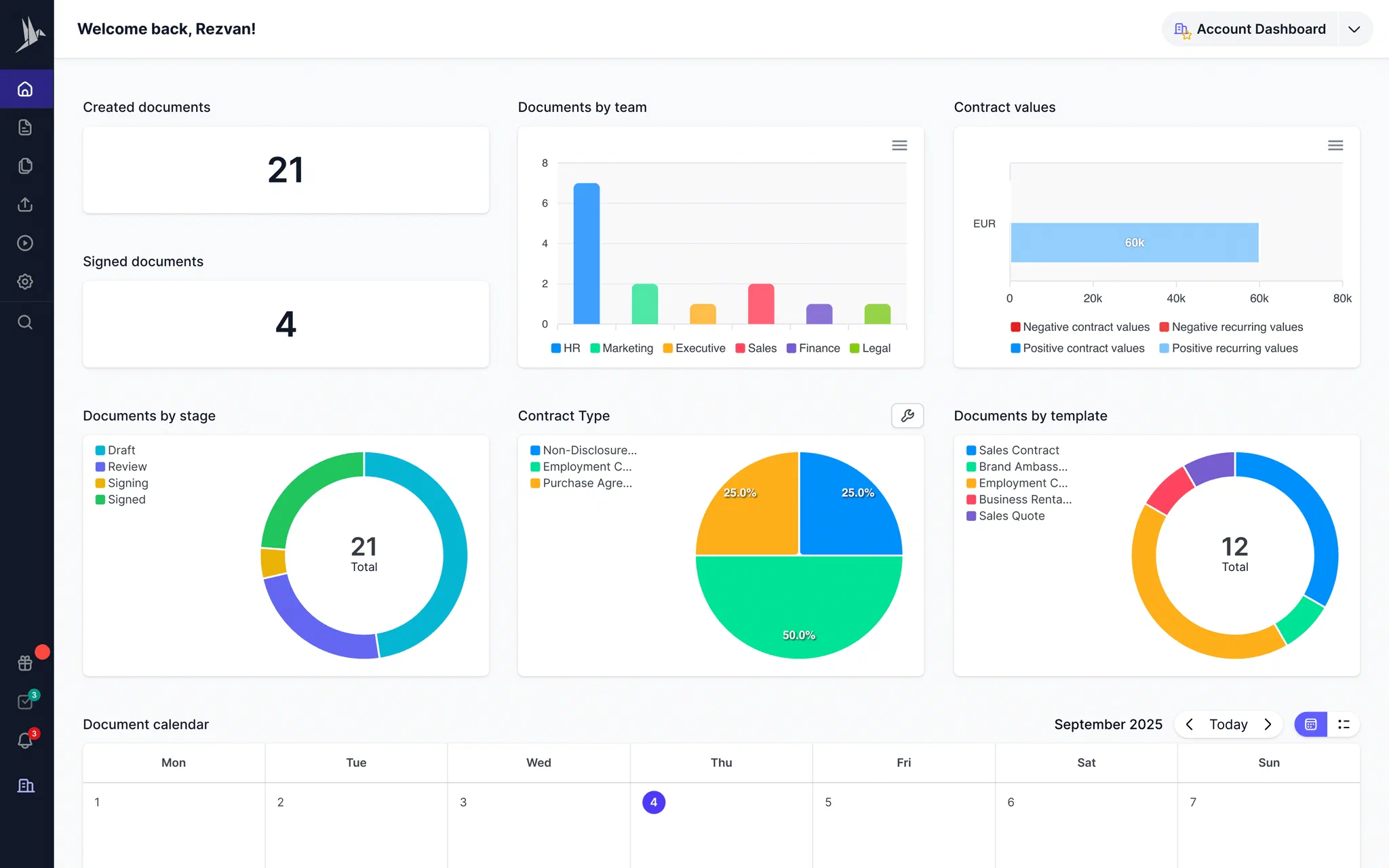Open the Home dashboard sidebar icon
The image size is (1389, 868).
[x=25, y=89]
